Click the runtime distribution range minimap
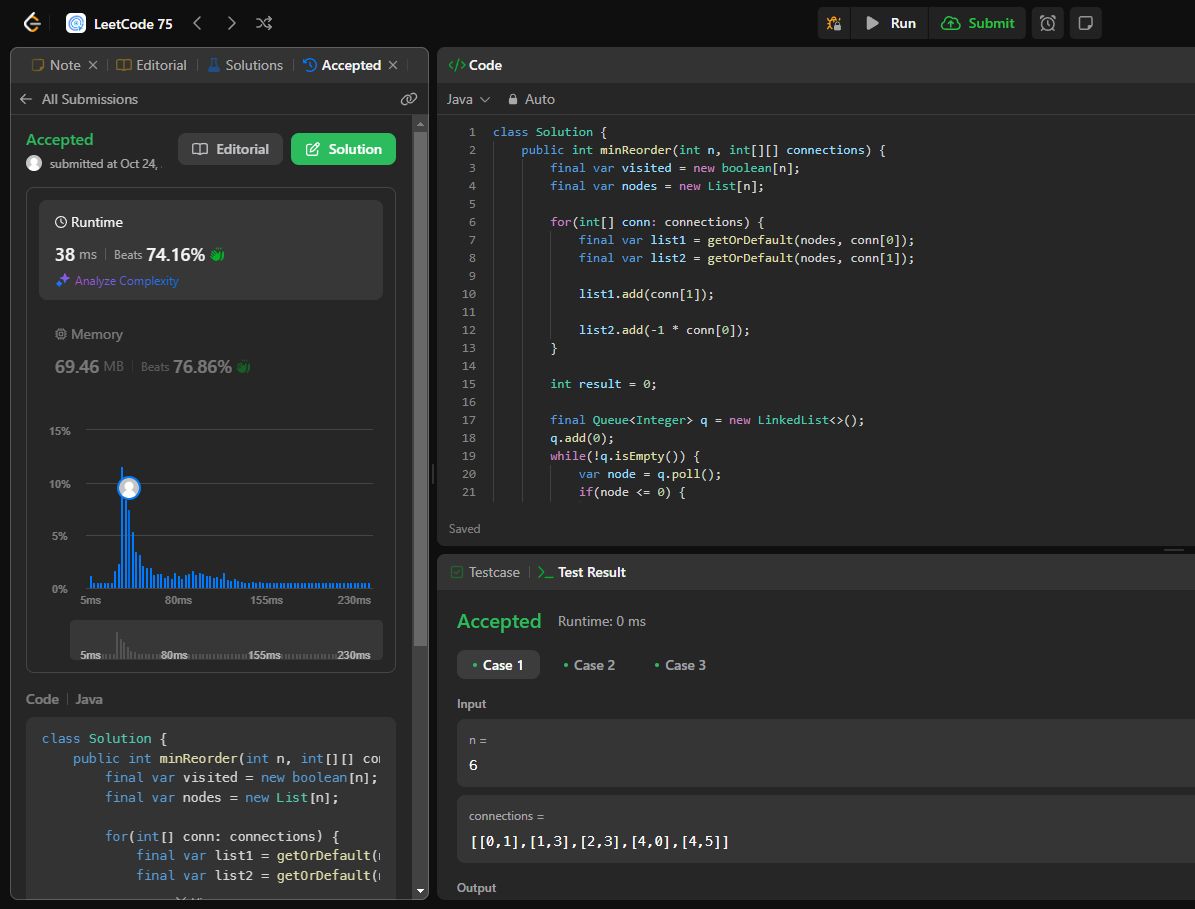 (226, 640)
